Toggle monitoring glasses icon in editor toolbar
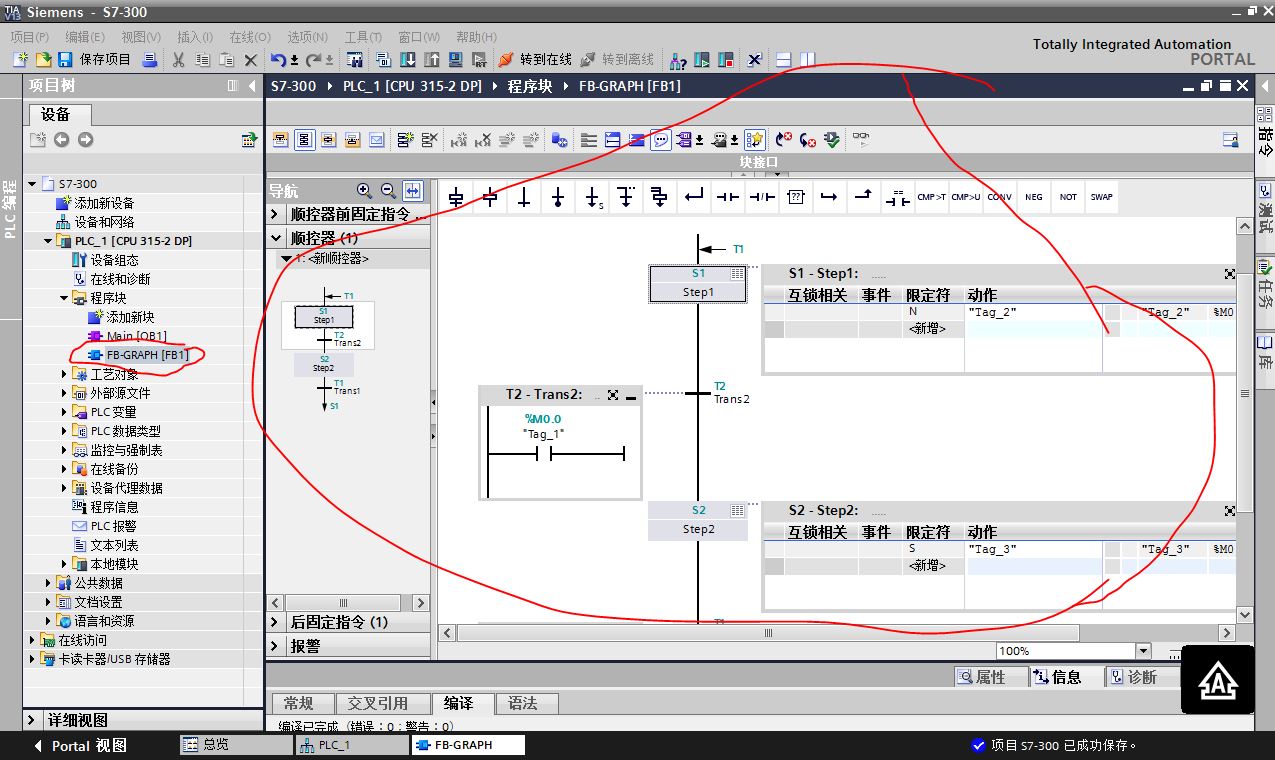Image resolution: width=1275 pixels, height=760 pixels. point(861,140)
